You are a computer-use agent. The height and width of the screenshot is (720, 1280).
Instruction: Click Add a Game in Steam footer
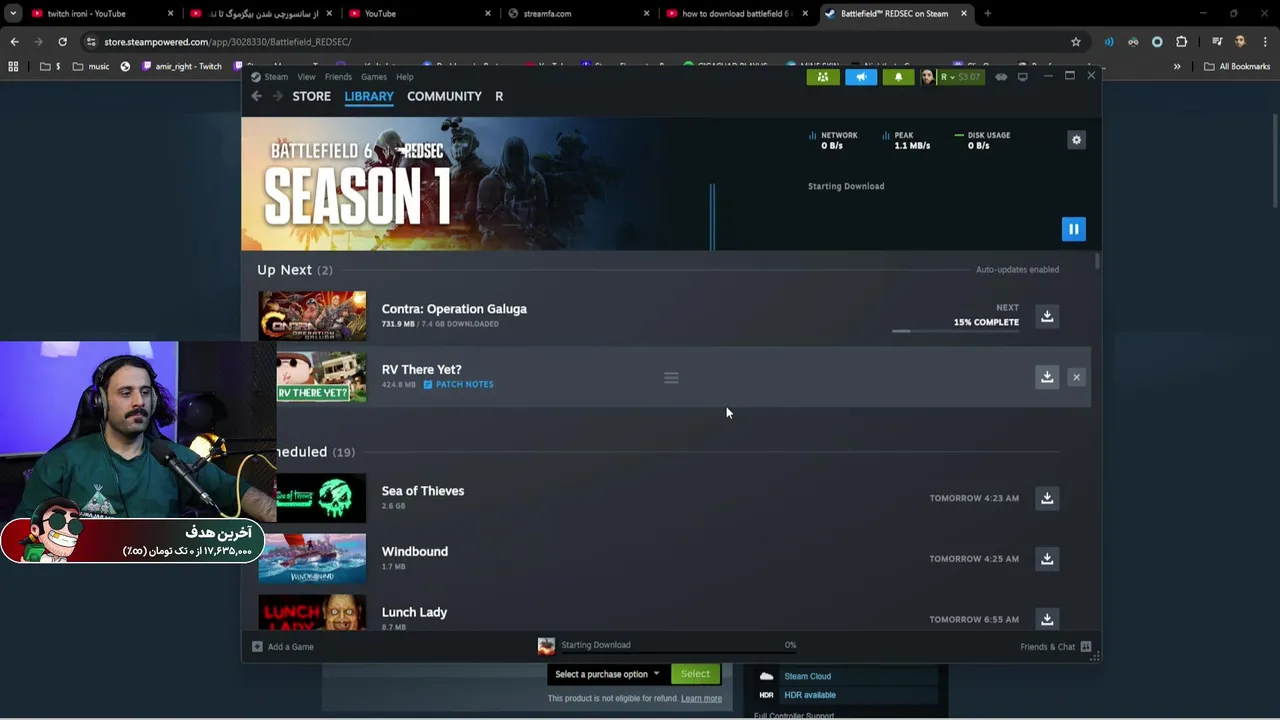pos(283,647)
